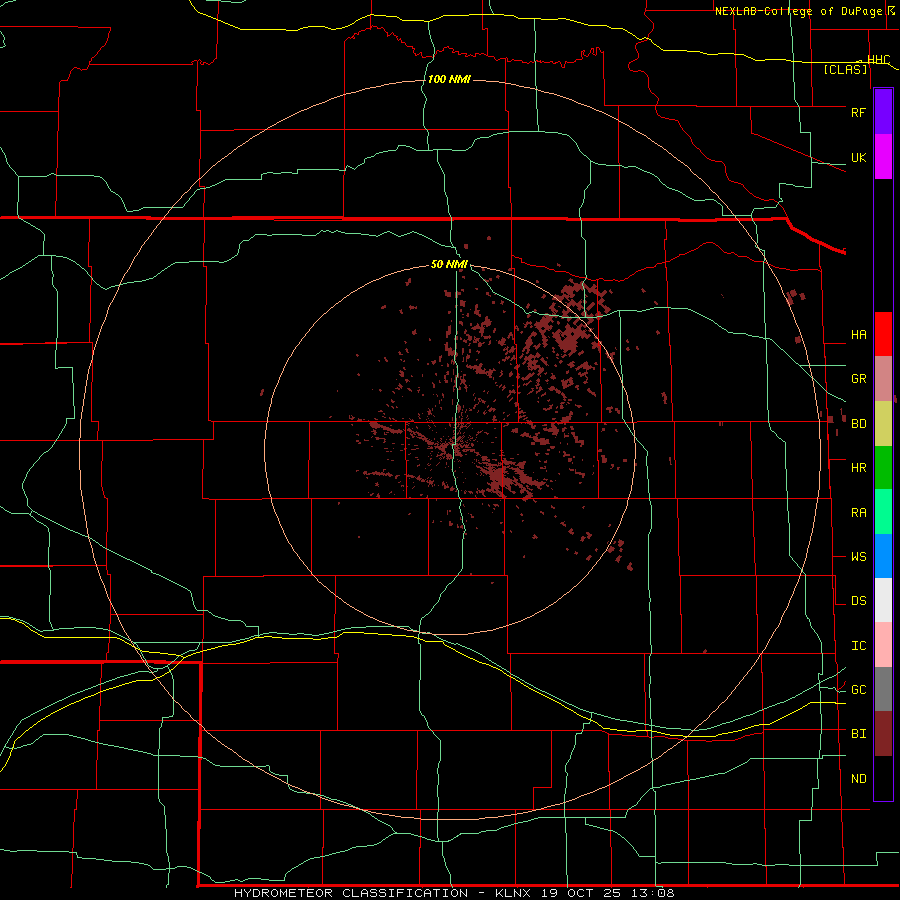Screen dimensions: 900x900
Task: Click the HHC product label
Action: pos(879,60)
